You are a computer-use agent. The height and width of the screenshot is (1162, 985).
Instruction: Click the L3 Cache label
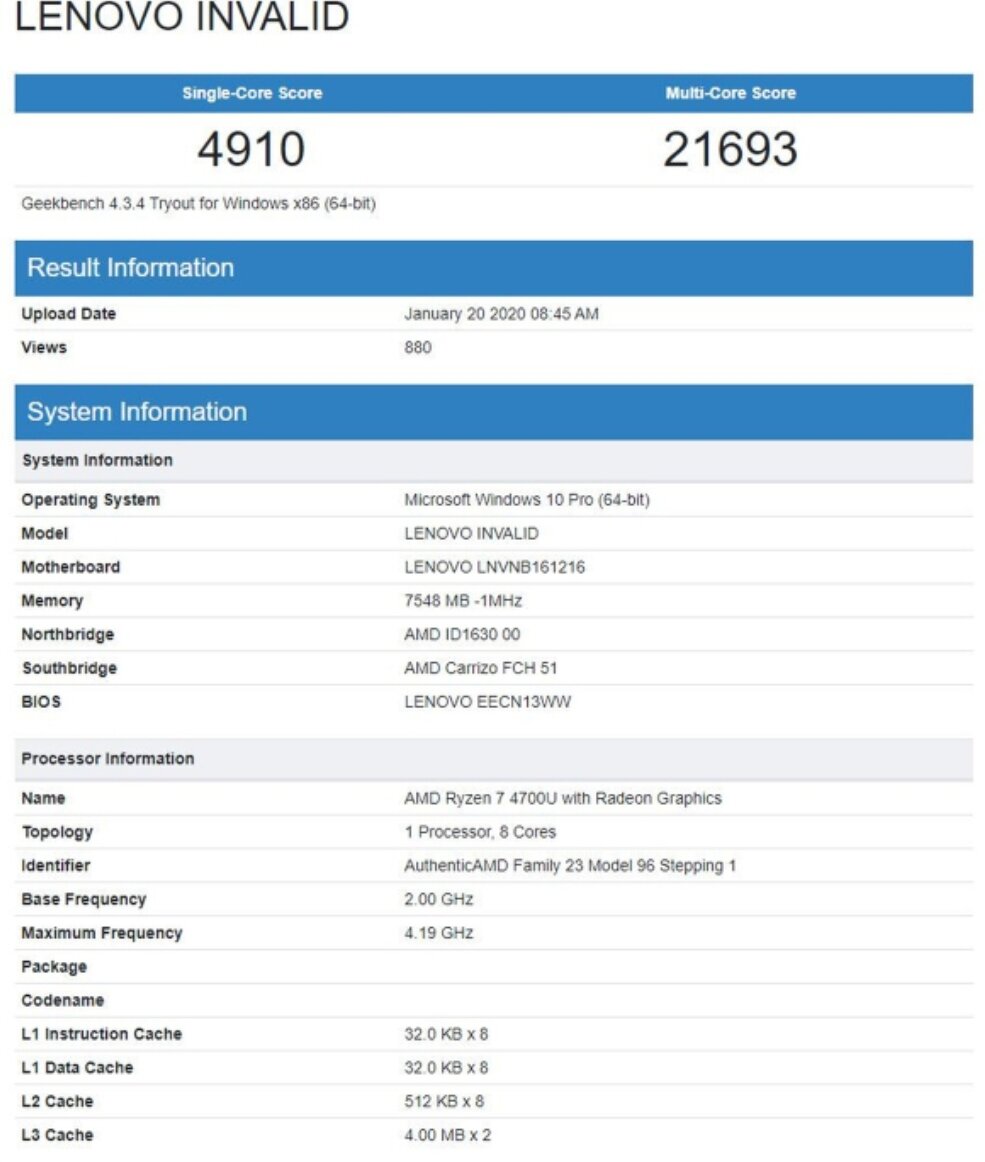coord(57,1135)
